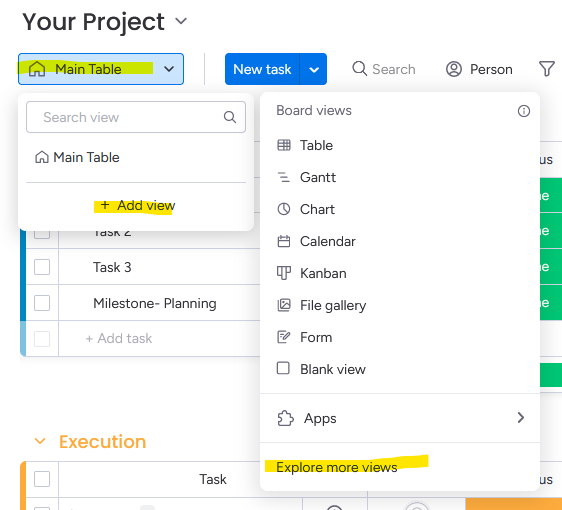Click the Gantt bars icon

click(284, 177)
